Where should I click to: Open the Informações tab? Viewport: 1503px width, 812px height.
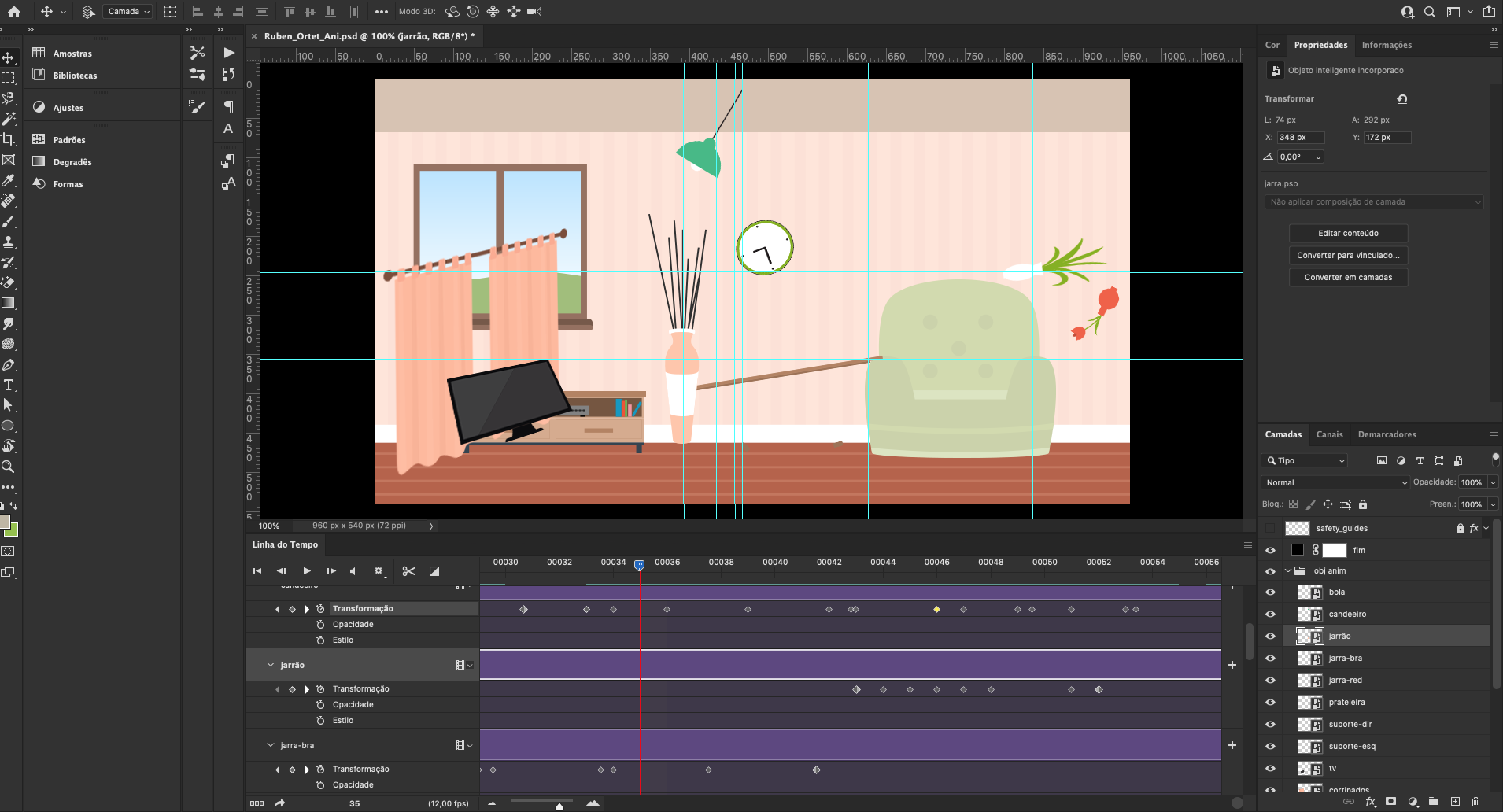(1387, 45)
